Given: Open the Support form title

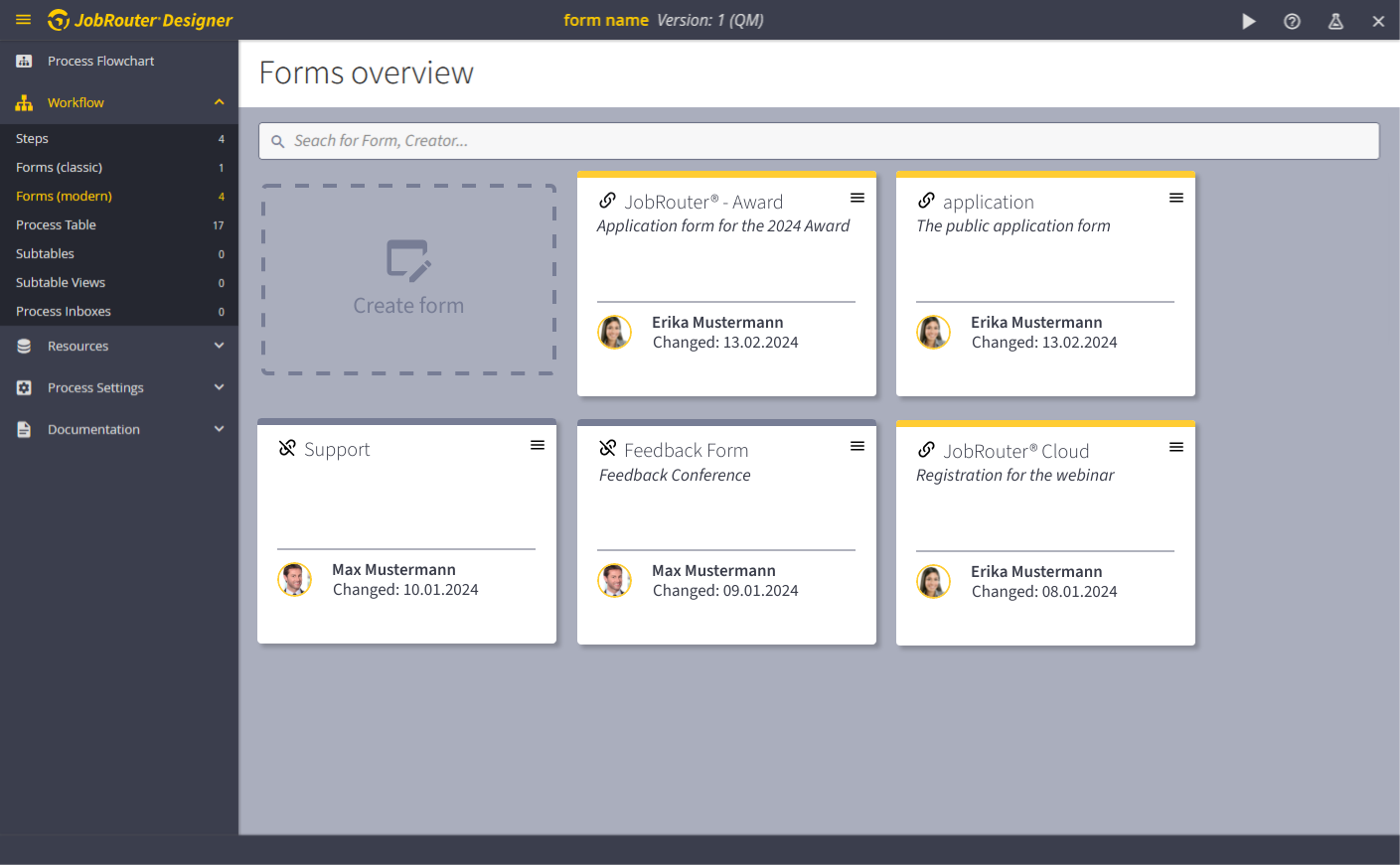Looking at the screenshot, I should (337, 450).
